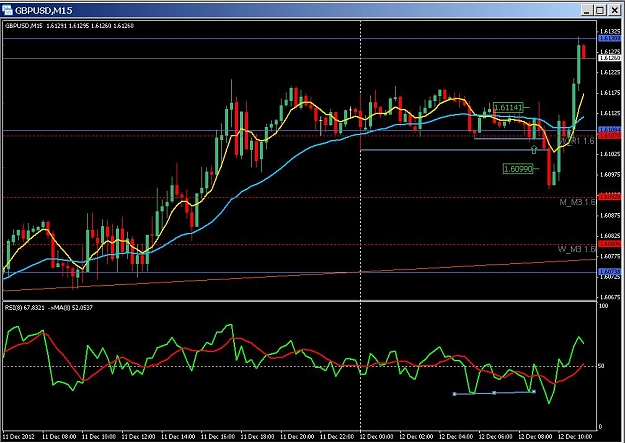
Task: Select the 1.60990 price label box
Action: [x=518, y=169]
